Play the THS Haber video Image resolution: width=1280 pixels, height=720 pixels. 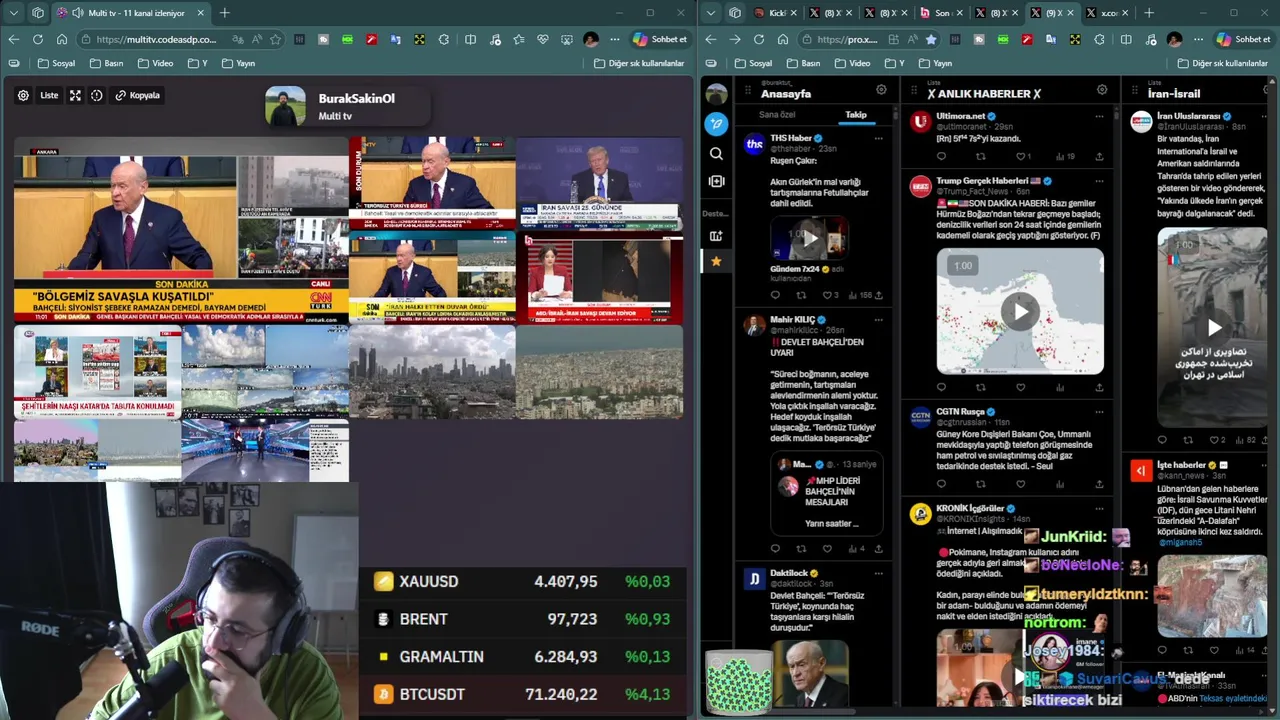pyautogui.click(x=809, y=238)
